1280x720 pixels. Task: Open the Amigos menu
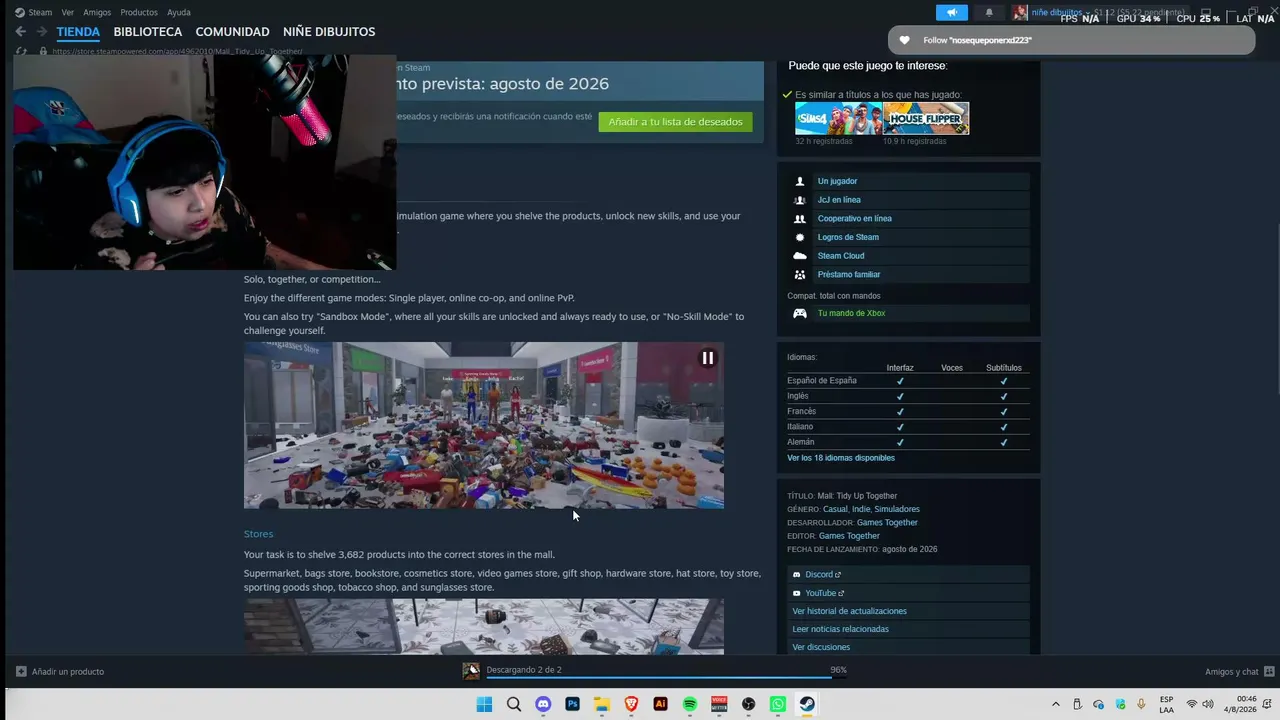tap(97, 12)
